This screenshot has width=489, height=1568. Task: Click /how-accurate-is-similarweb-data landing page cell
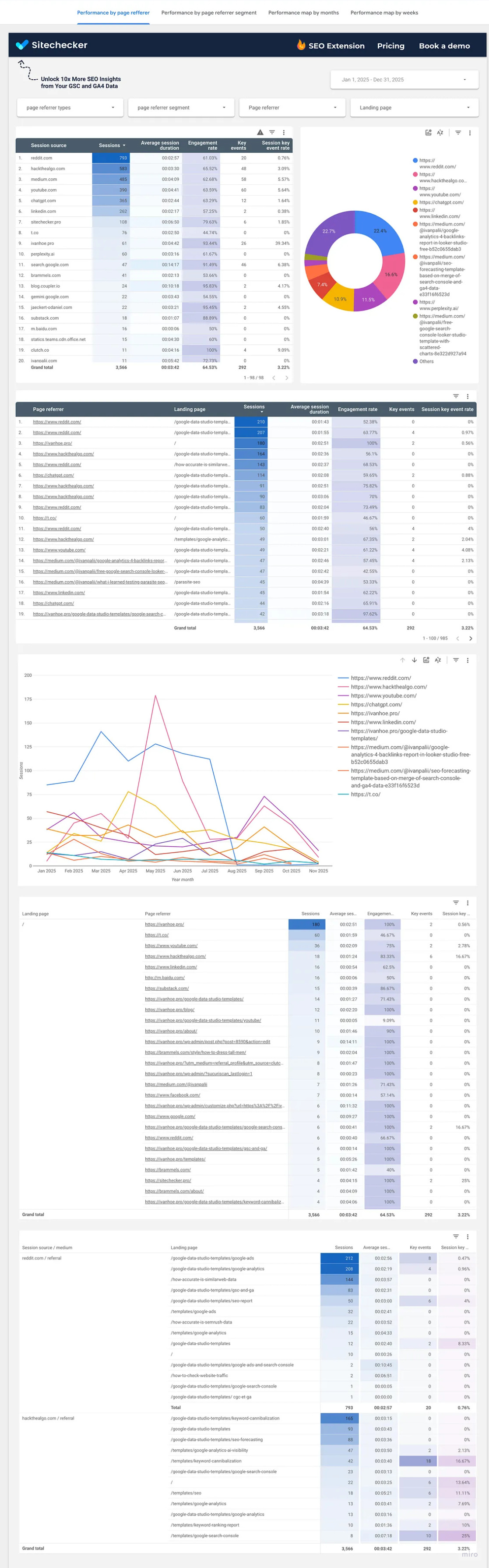point(203,1279)
